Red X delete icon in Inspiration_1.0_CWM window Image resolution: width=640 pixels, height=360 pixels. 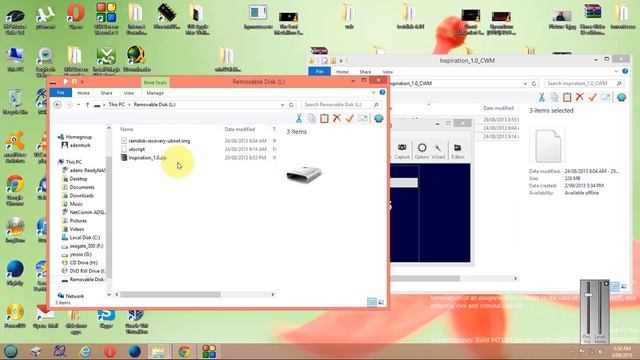(580, 97)
